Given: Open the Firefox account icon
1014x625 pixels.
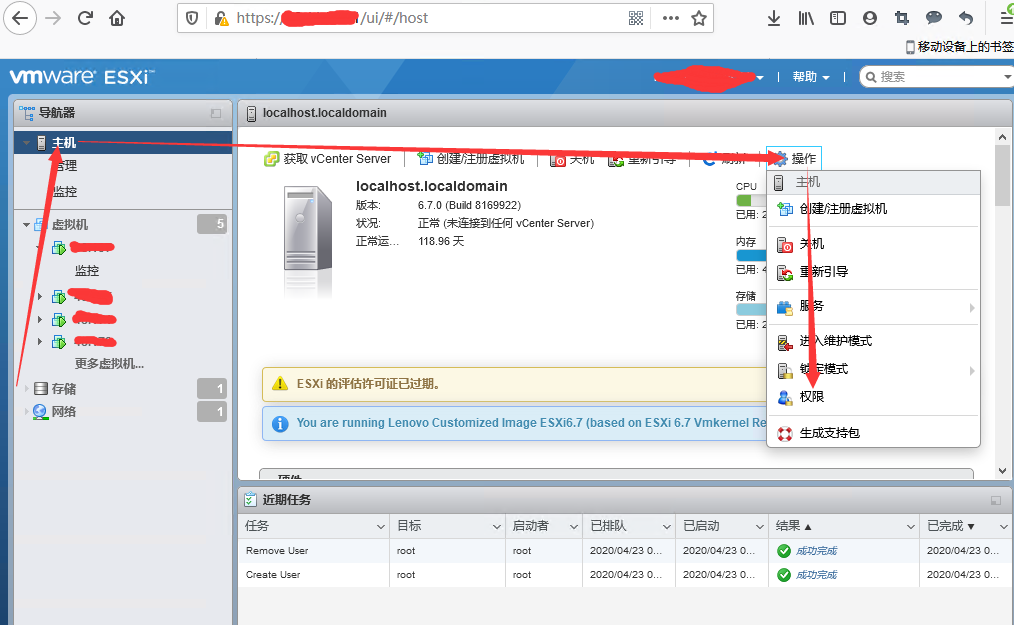Looking at the screenshot, I should 870,18.
